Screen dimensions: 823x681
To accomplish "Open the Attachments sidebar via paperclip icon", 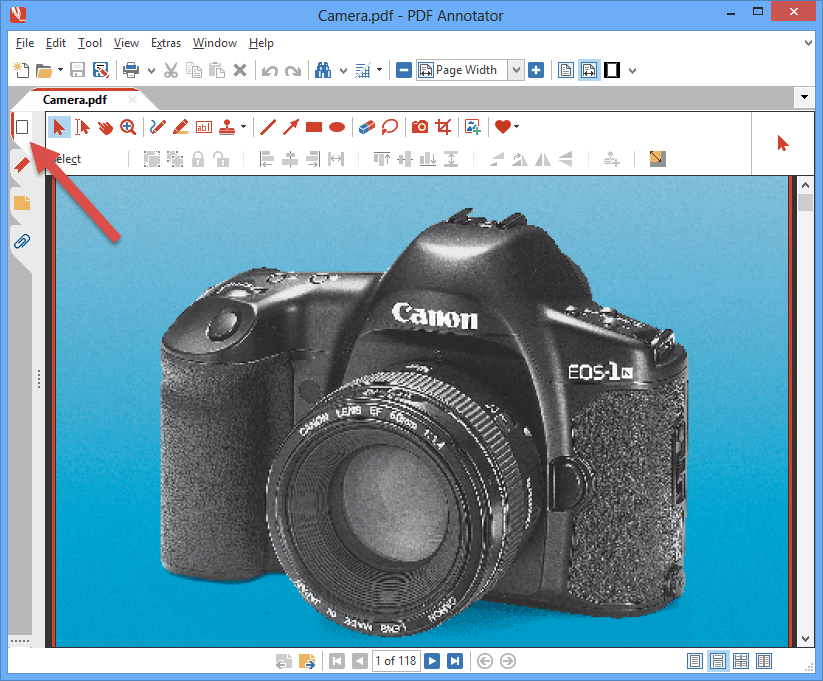I will 21,241.
